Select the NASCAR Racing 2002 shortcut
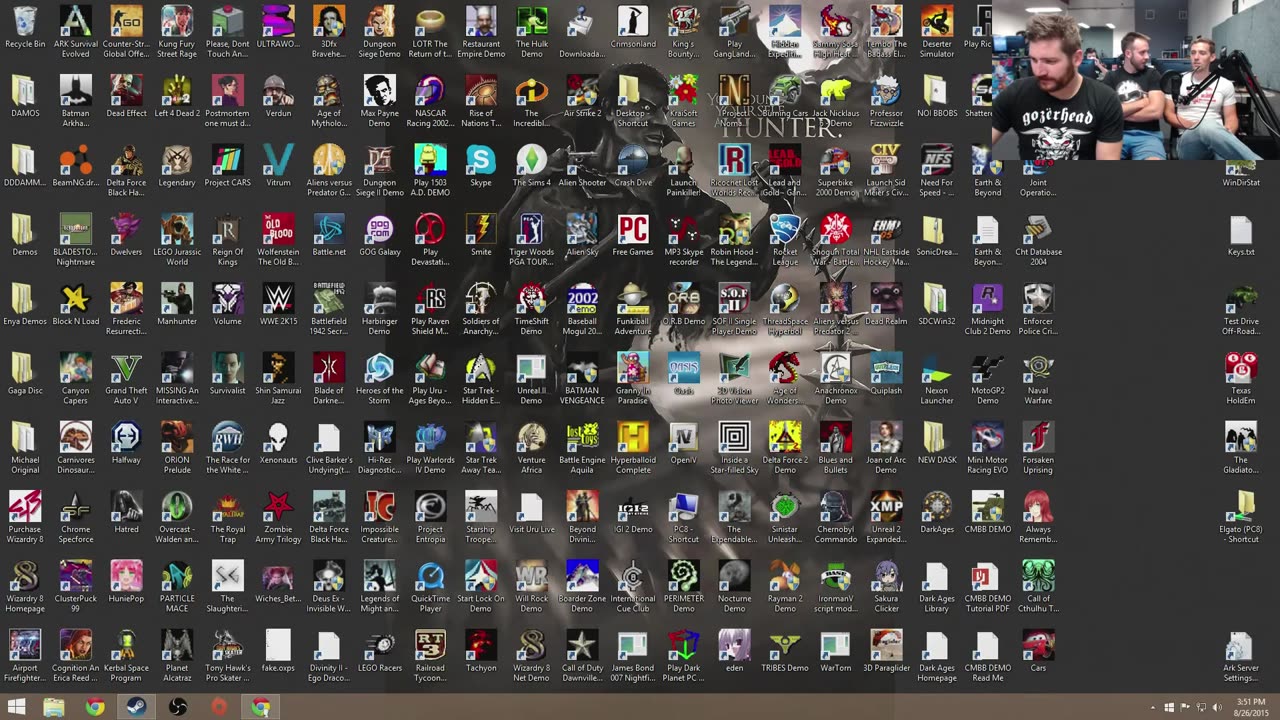Screen dimensions: 1280x720 click(x=430, y=102)
